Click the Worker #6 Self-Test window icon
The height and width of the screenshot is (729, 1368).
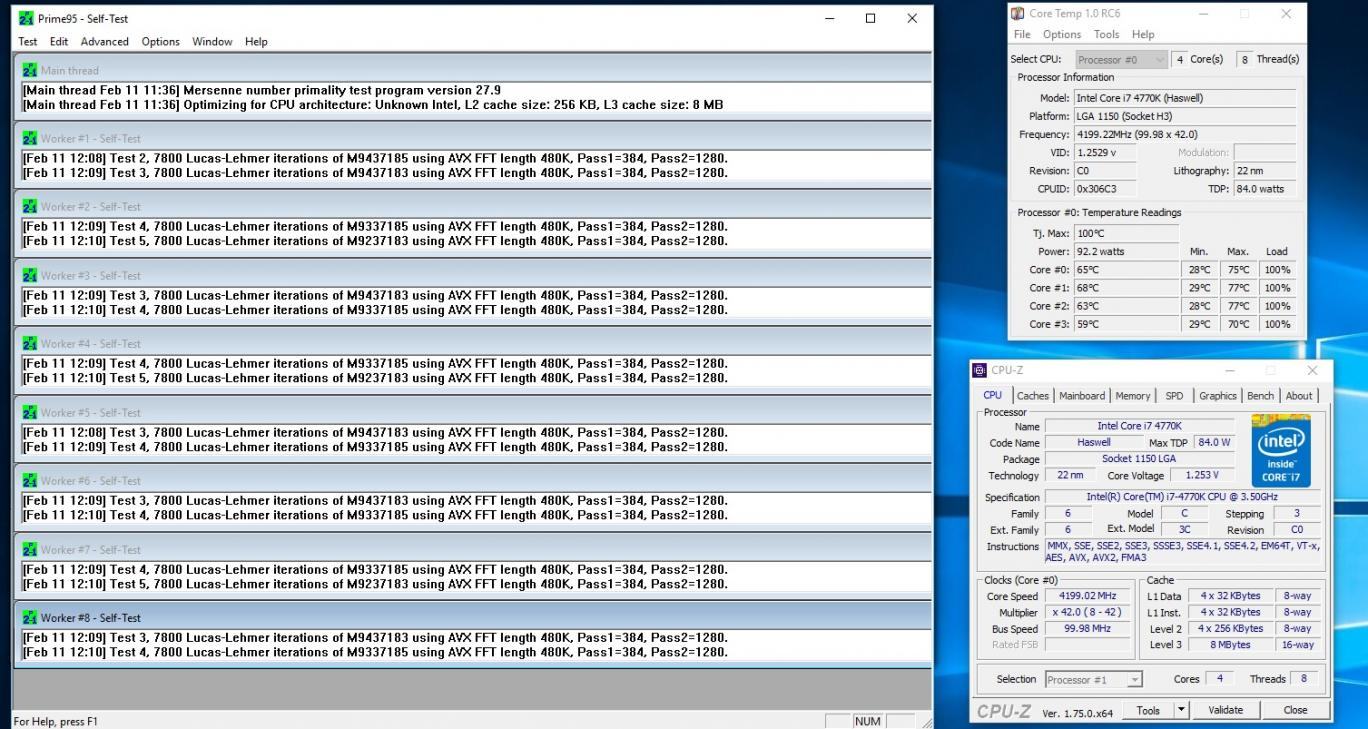(30, 481)
